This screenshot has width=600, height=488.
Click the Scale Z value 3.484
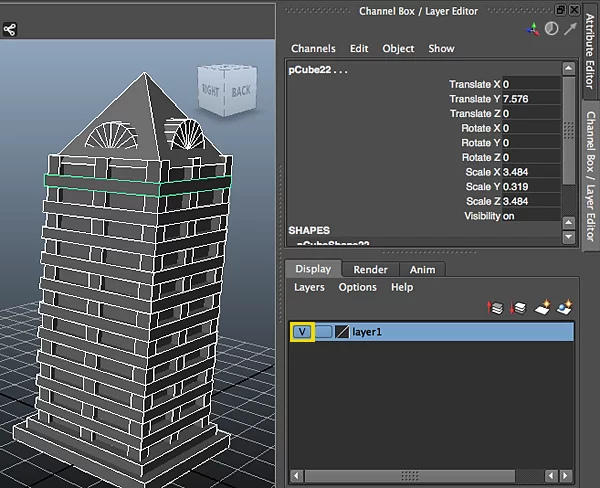click(531, 201)
